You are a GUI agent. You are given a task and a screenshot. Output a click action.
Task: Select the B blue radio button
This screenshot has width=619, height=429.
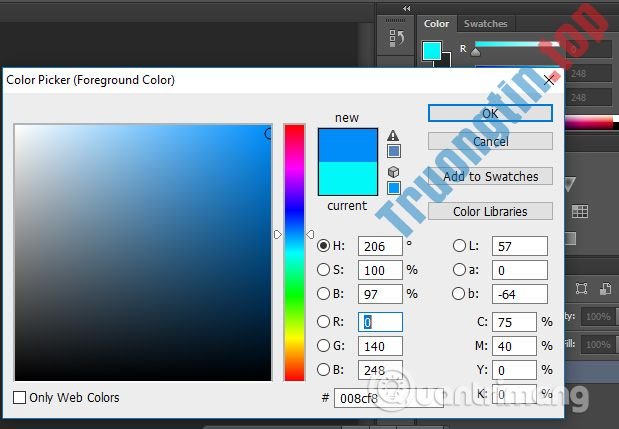(323, 370)
